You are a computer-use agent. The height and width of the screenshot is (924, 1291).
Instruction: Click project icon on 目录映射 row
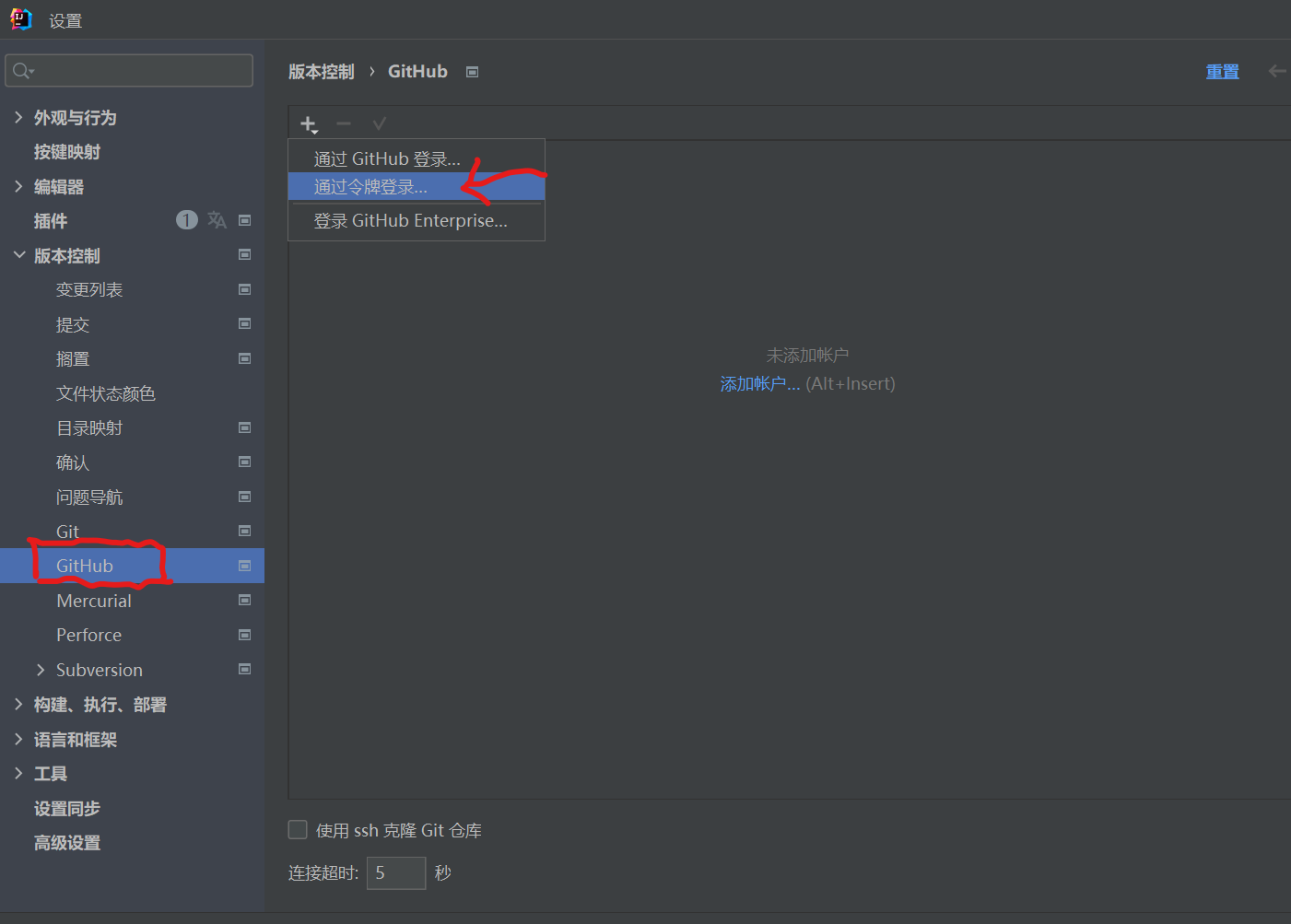245,427
